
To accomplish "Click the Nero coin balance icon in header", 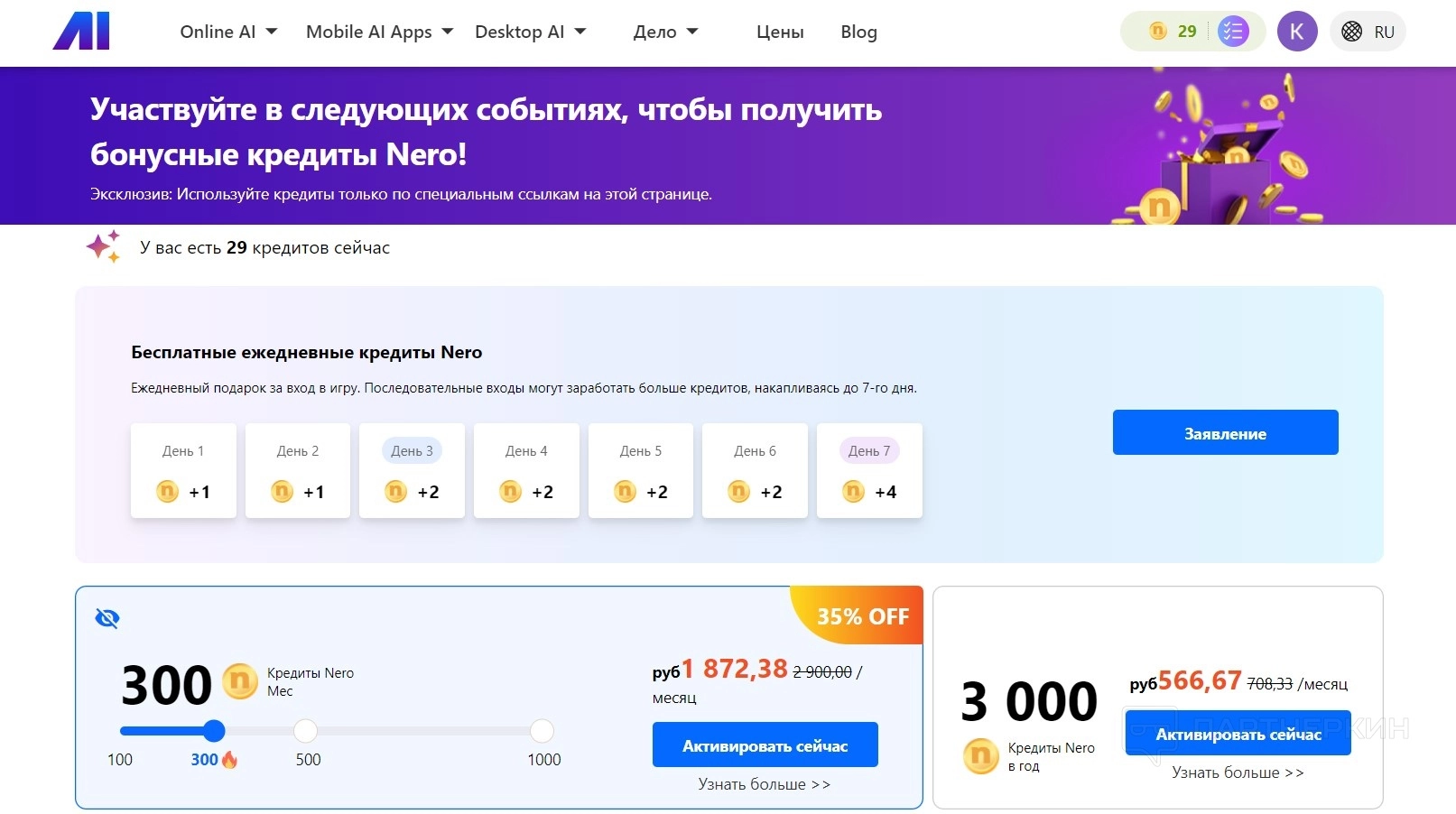I will pos(1158,32).
